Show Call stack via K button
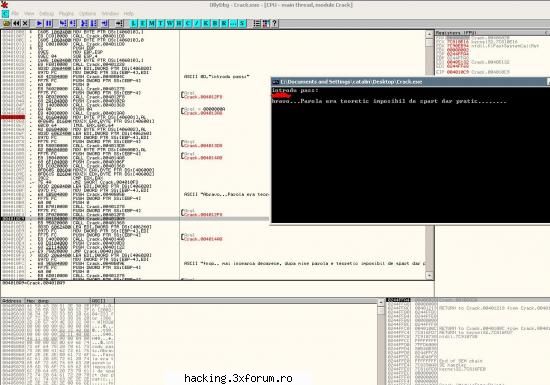The width and height of the screenshot is (550, 385). (206, 23)
